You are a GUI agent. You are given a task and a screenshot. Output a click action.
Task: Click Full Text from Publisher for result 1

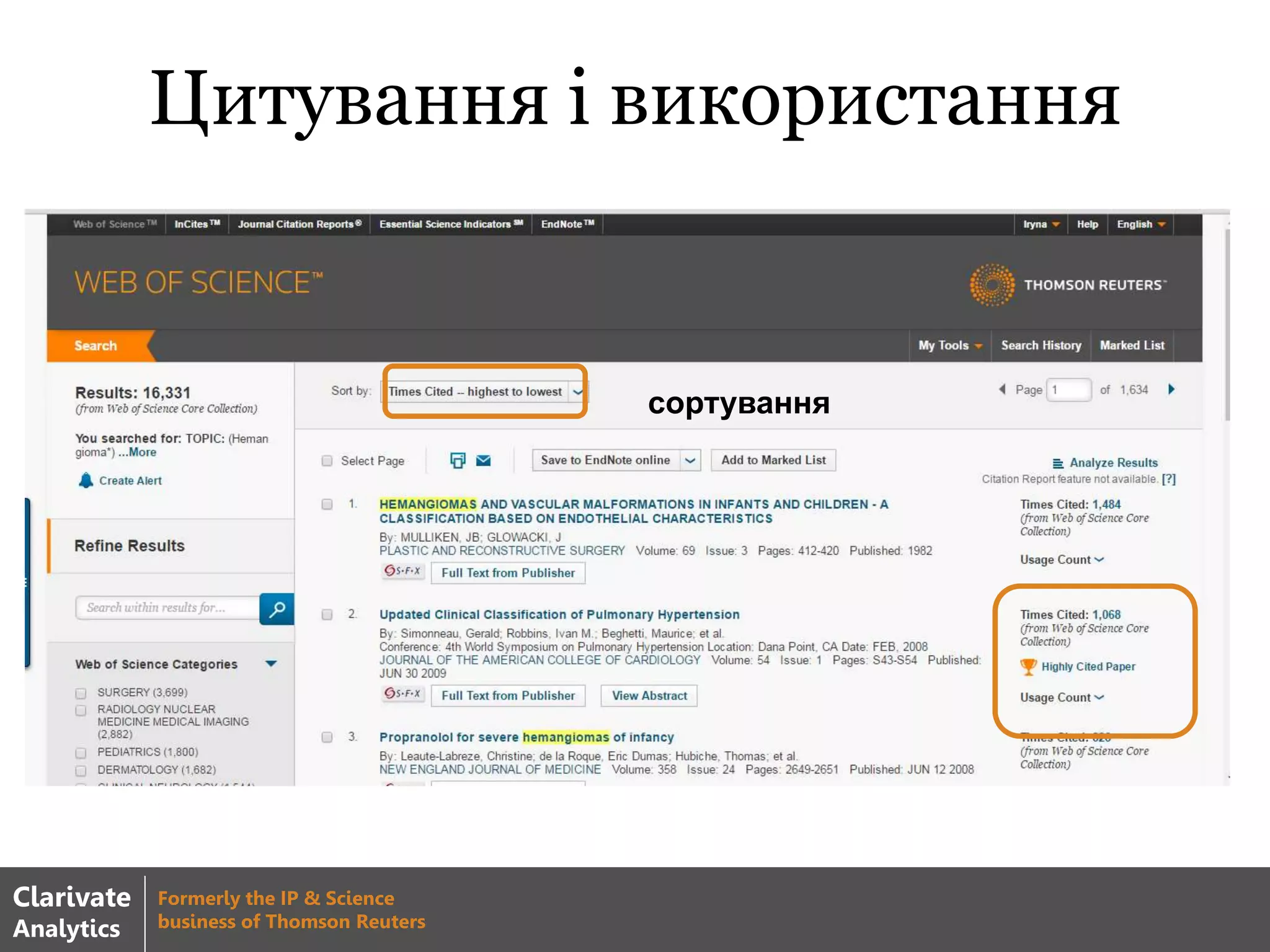tap(508, 573)
